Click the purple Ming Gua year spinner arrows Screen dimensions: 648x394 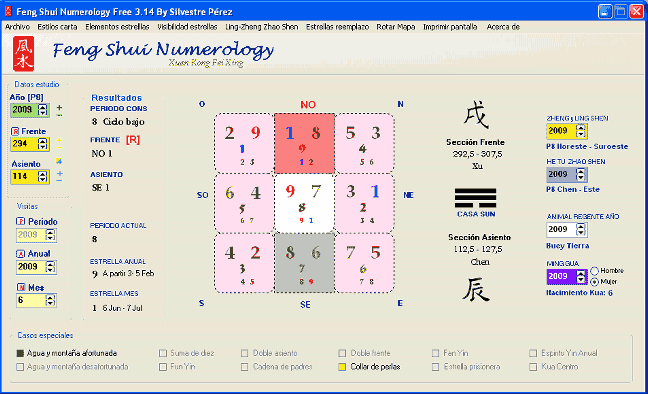tap(581, 277)
